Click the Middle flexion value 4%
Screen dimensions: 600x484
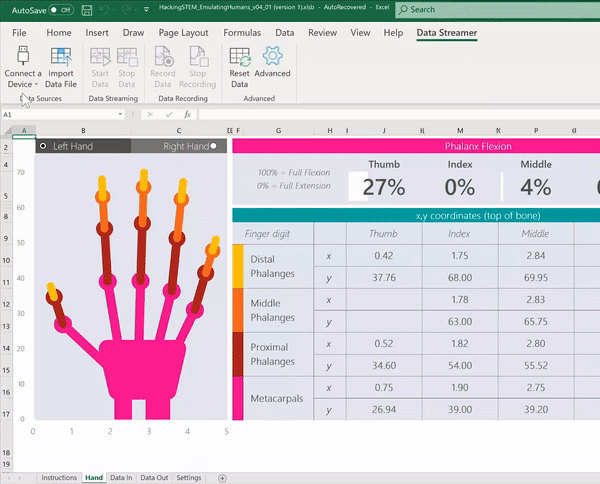536,187
